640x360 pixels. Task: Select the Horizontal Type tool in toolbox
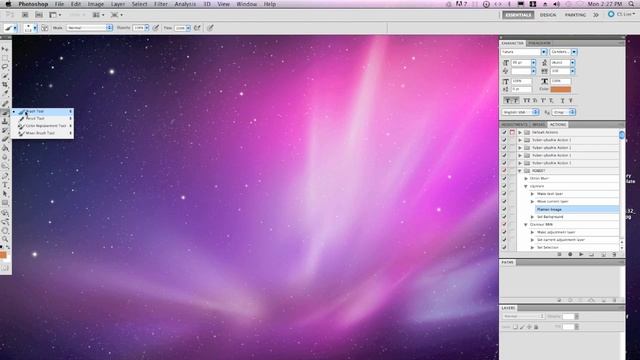[5, 185]
